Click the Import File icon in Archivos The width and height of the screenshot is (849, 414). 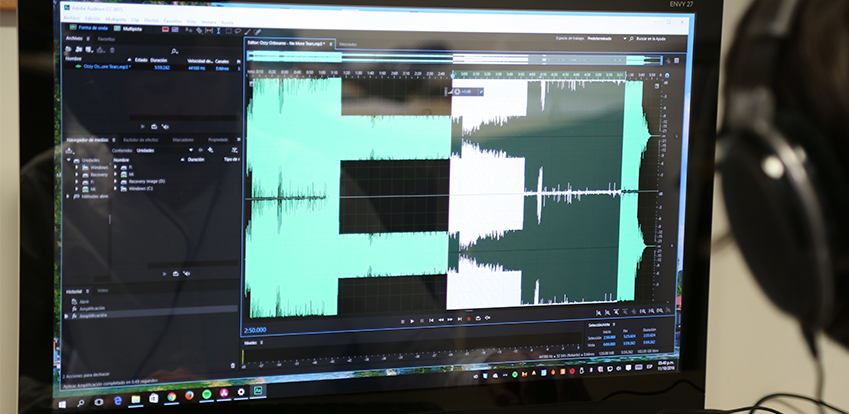79,49
